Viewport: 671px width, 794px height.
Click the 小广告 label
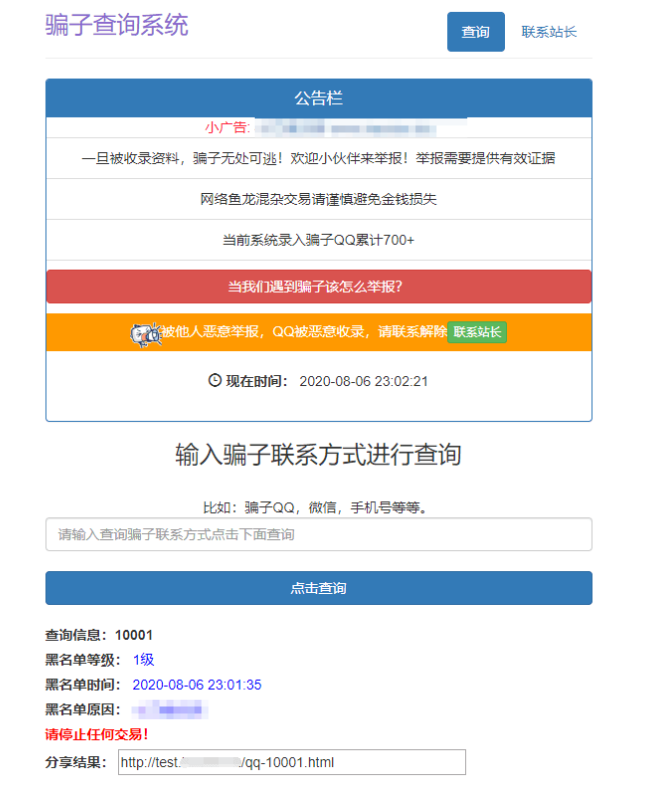click(x=228, y=127)
